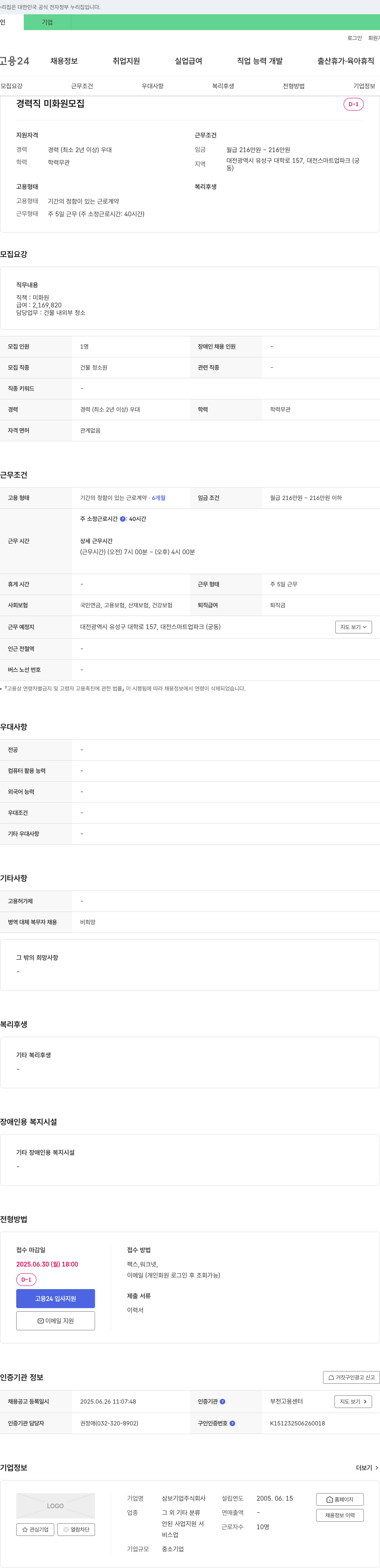The width and height of the screenshot is (380, 1568).
Task: Click the 로그인 link
Action: click(354, 38)
